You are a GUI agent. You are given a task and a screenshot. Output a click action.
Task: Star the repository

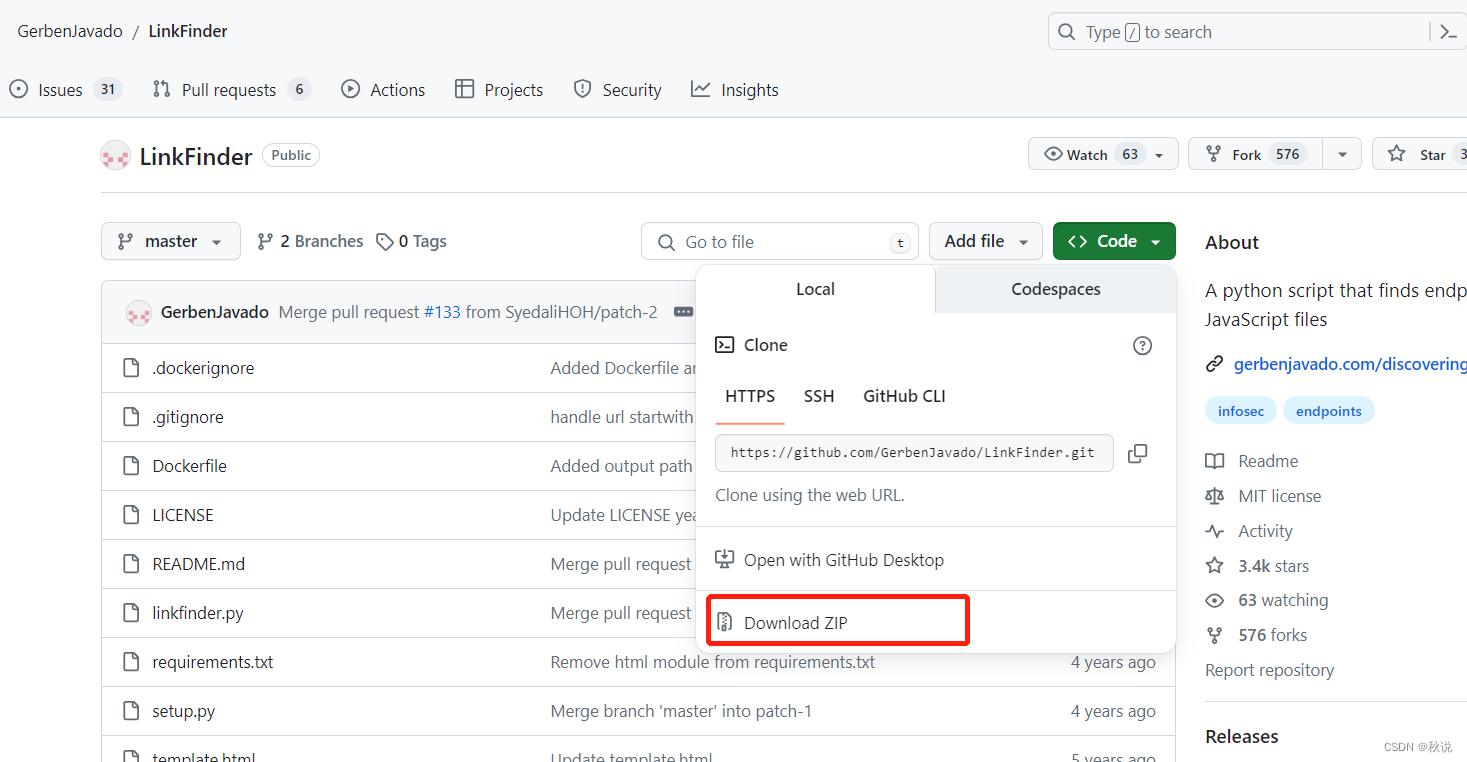click(1420, 154)
